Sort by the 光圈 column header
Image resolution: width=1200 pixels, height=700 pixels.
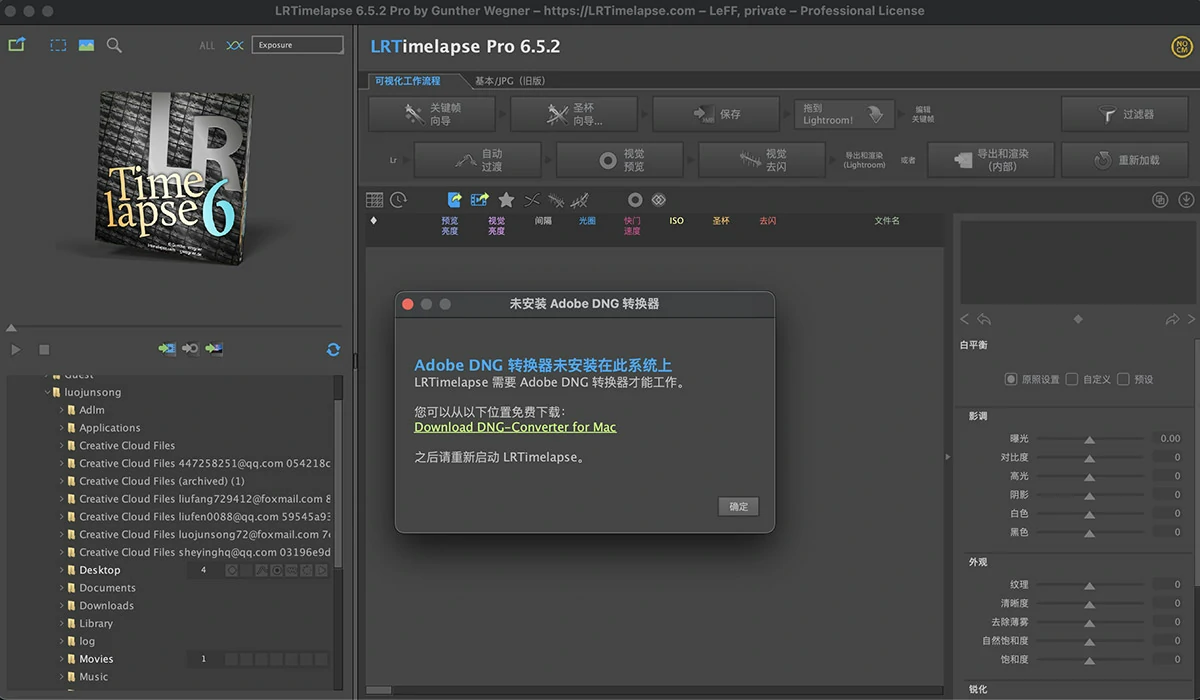point(587,220)
